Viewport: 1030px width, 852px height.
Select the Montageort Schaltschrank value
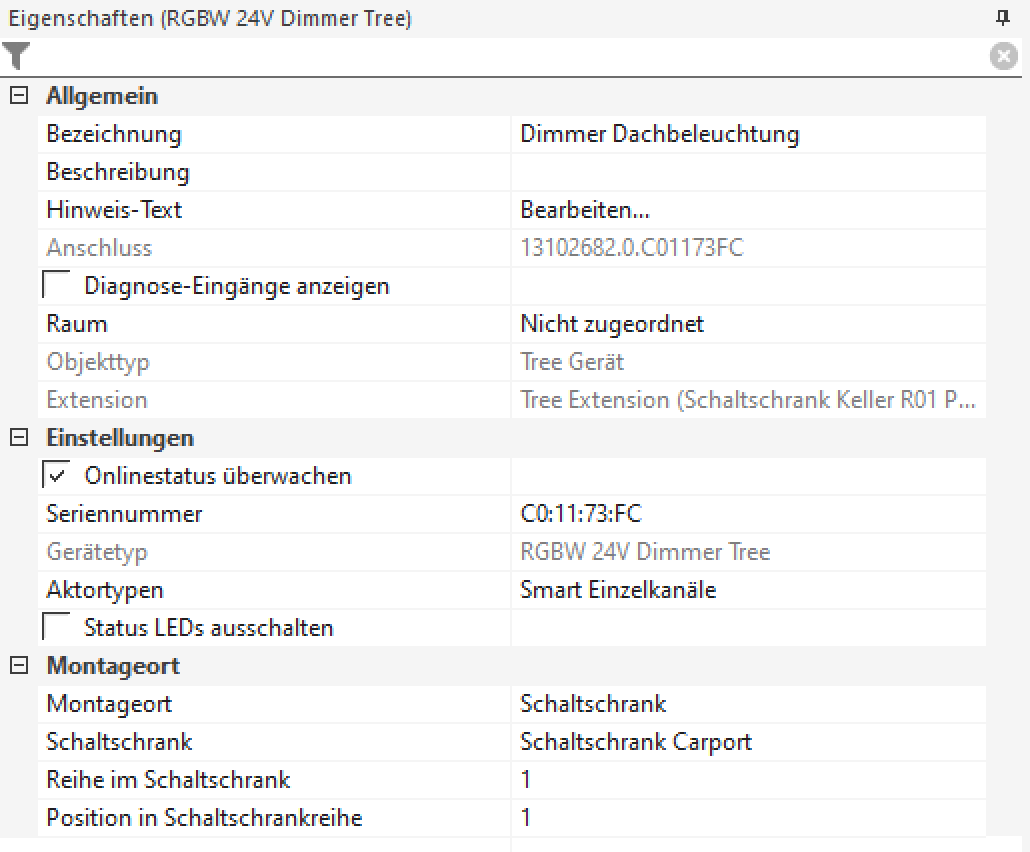[746, 704]
